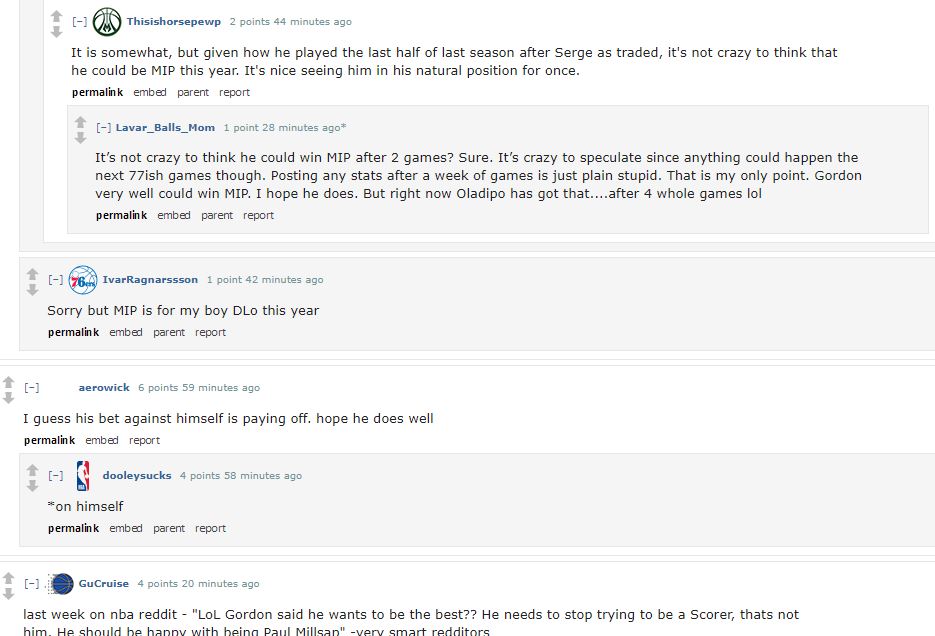Downvote IvarRagnarssson's comment

point(33,290)
